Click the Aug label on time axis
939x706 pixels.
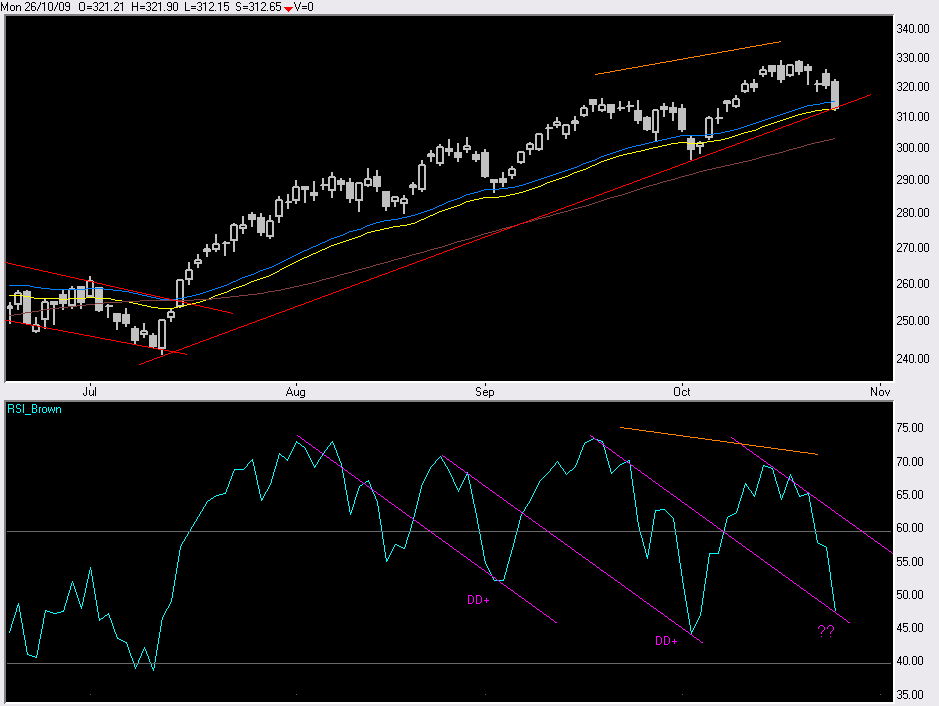tap(296, 390)
